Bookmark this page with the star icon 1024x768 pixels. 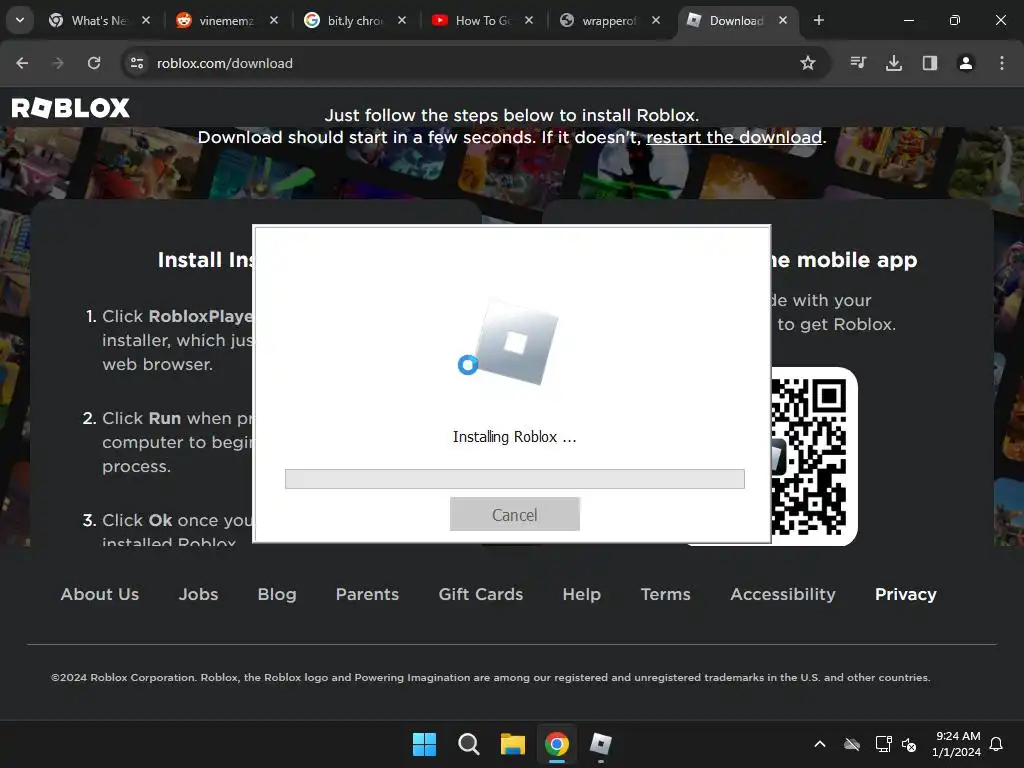click(x=808, y=63)
